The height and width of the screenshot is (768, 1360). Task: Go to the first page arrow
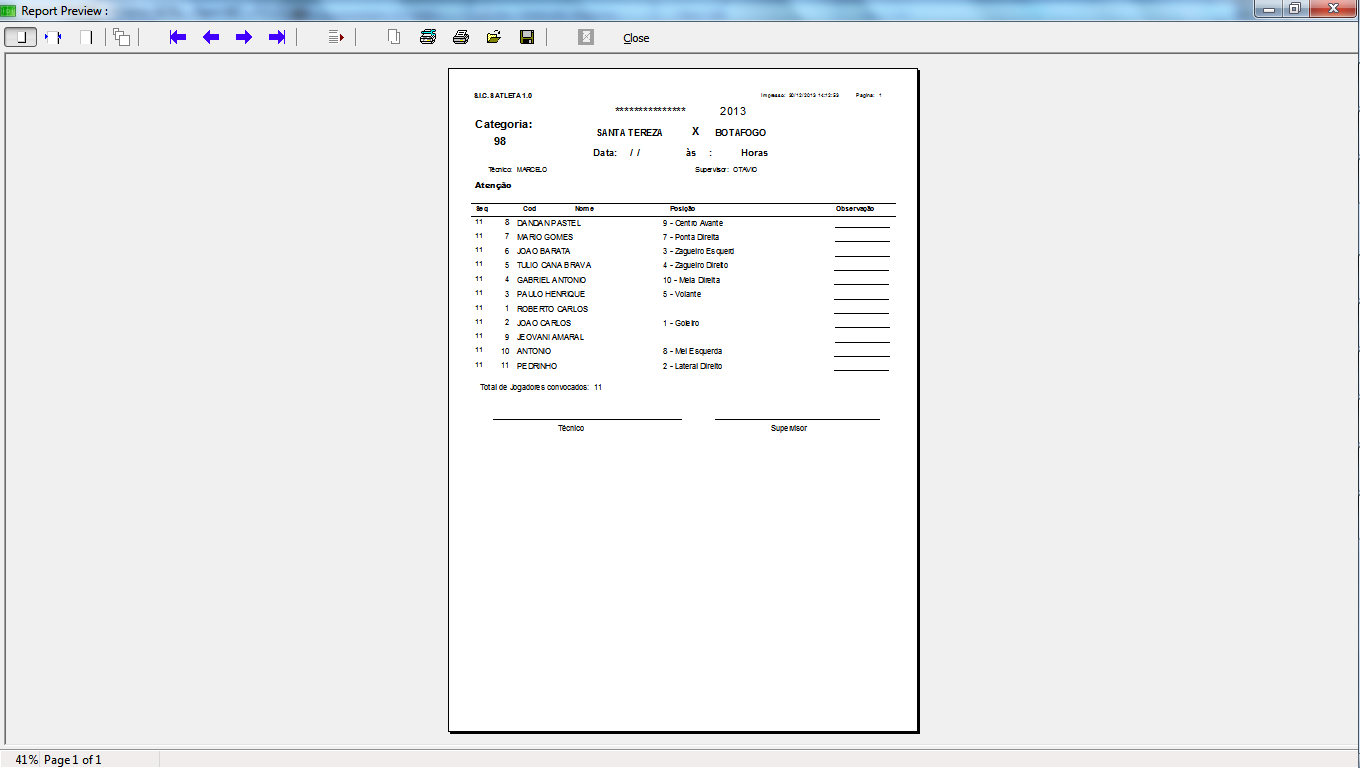tap(178, 37)
